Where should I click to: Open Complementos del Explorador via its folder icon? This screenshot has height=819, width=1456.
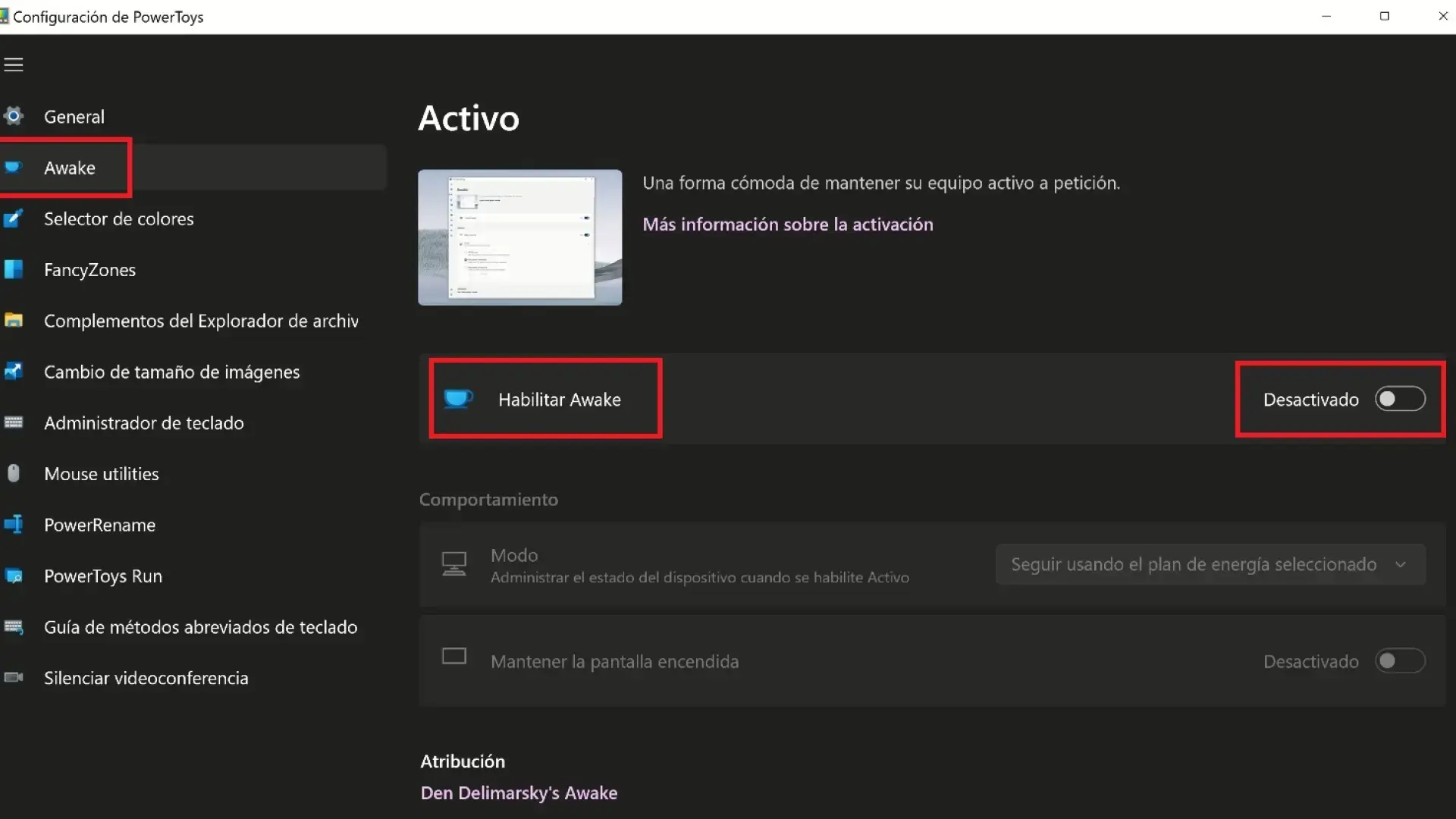14,320
